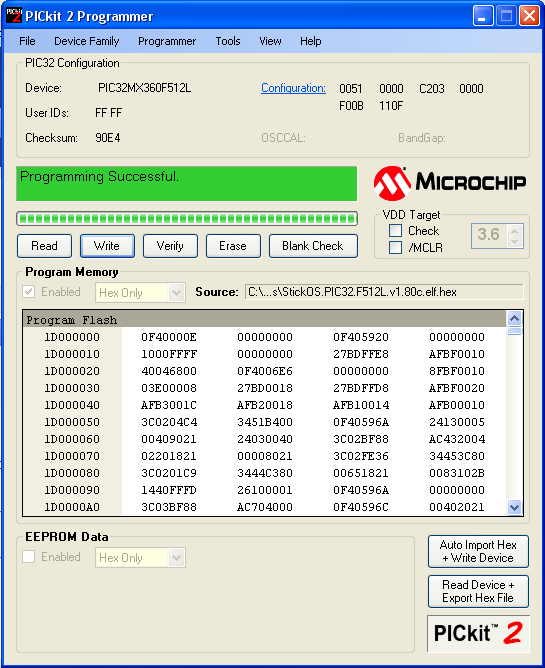
Task: Click the Program Flash scrollbar thumb
Action: pos(514,331)
